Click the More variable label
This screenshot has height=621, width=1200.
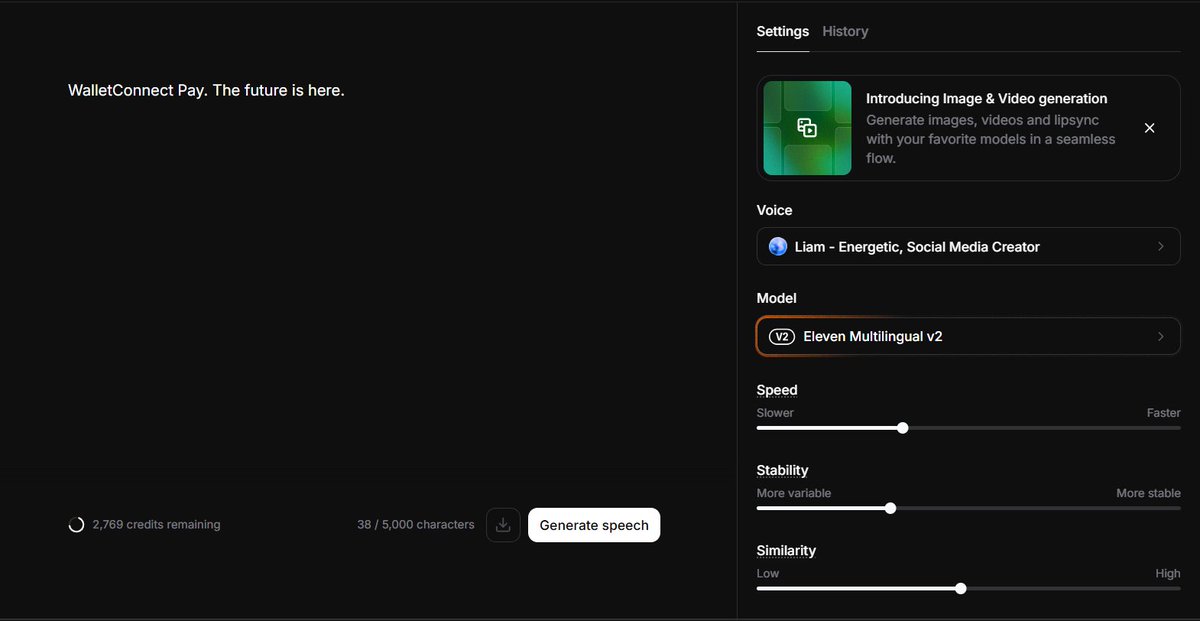click(x=794, y=493)
